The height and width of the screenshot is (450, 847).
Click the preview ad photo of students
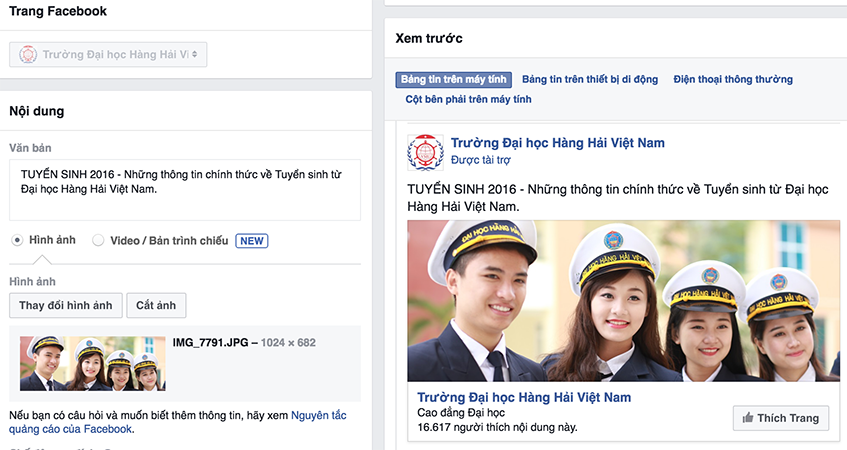tap(624, 301)
